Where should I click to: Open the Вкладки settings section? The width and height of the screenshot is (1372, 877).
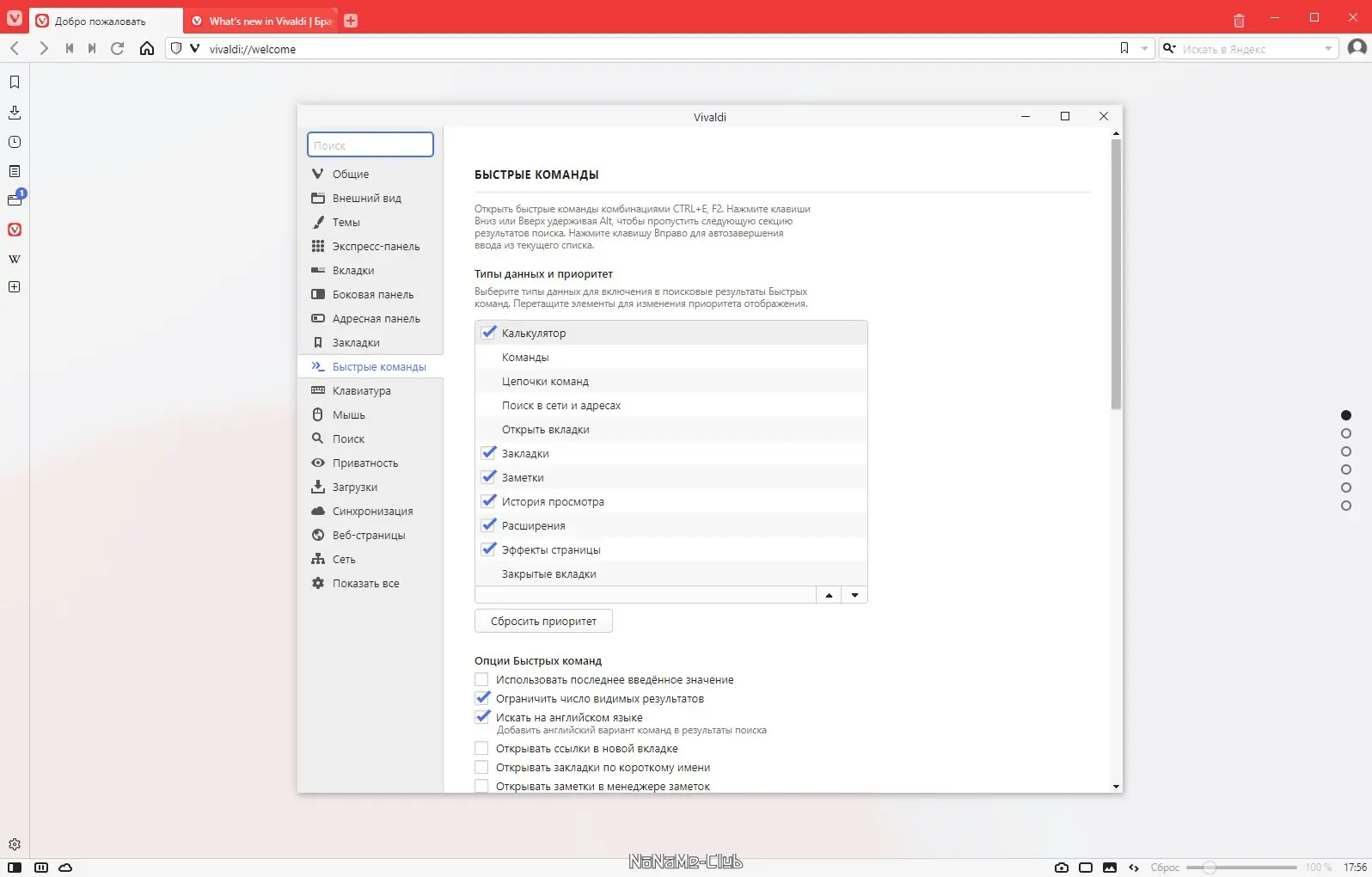coord(371,270)
